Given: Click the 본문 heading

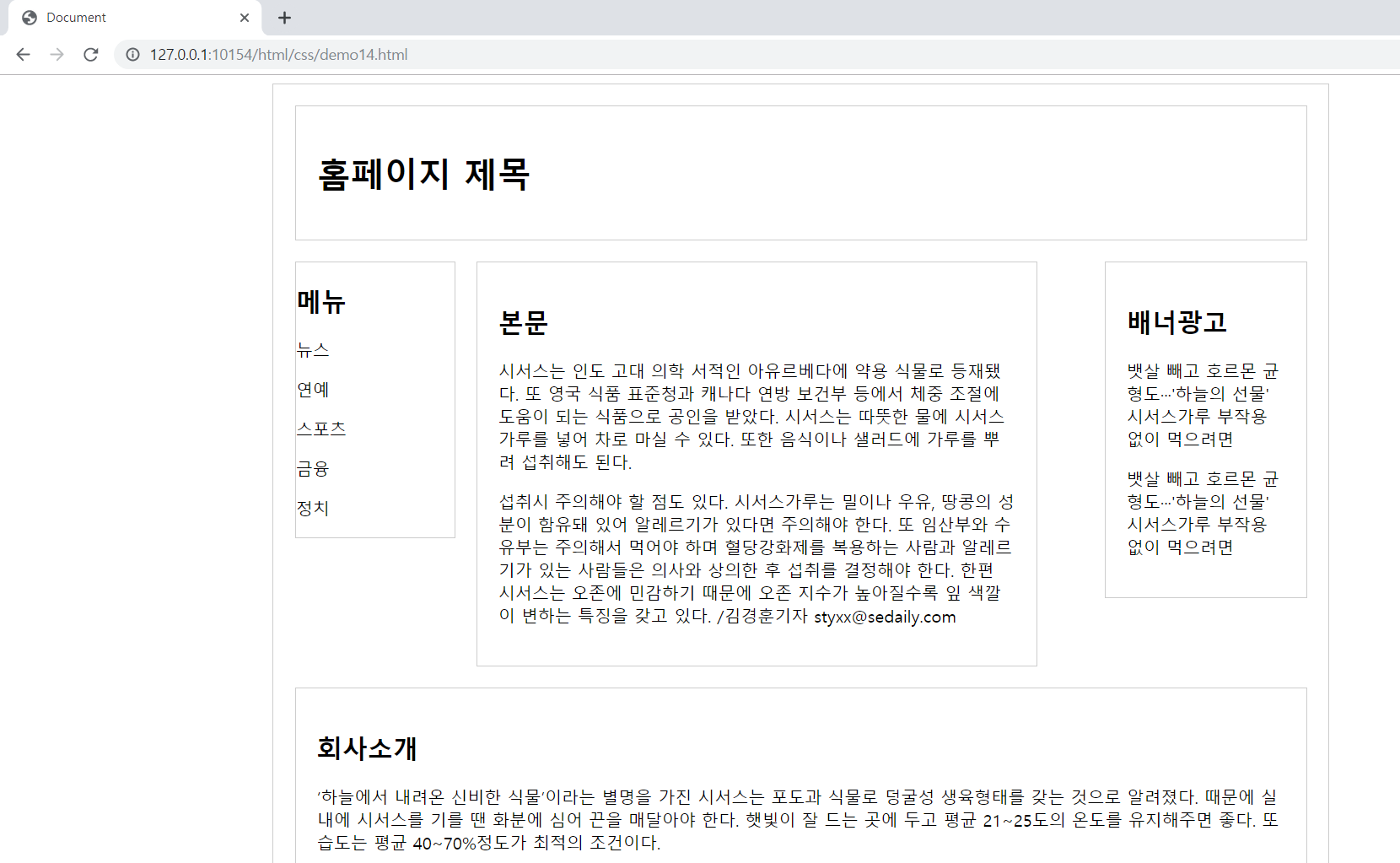Looking at the screenshot, I should [x=524, y=322].
